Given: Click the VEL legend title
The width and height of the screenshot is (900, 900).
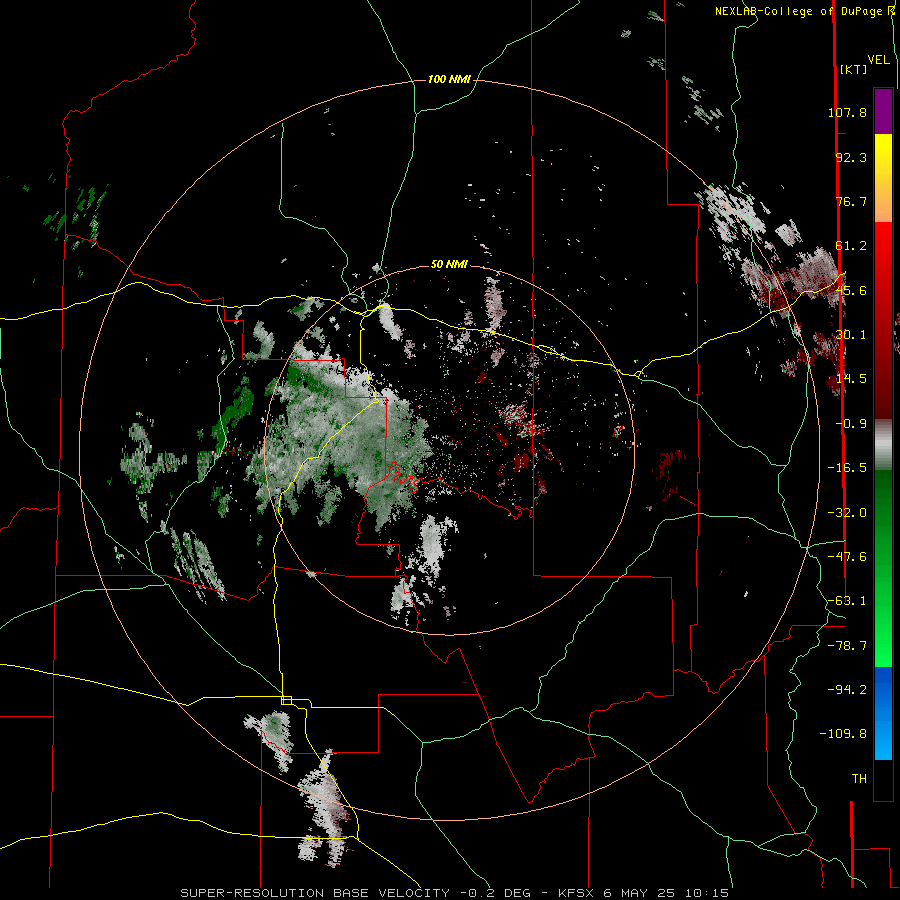Looking at the screenshot, I should coord(878,60).
